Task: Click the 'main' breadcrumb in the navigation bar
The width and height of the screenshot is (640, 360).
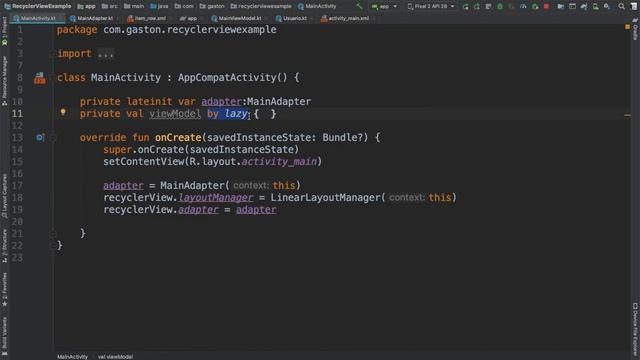Action: (x=134, y=6)
